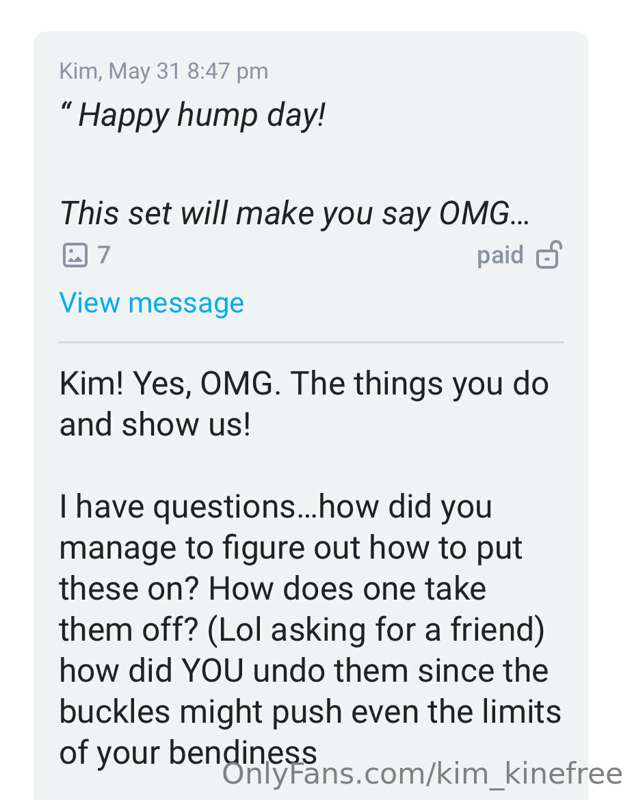Screen dimensions: 632x800
Task: Click the (Lol asking for a friend) text
Action: (375, 630)
